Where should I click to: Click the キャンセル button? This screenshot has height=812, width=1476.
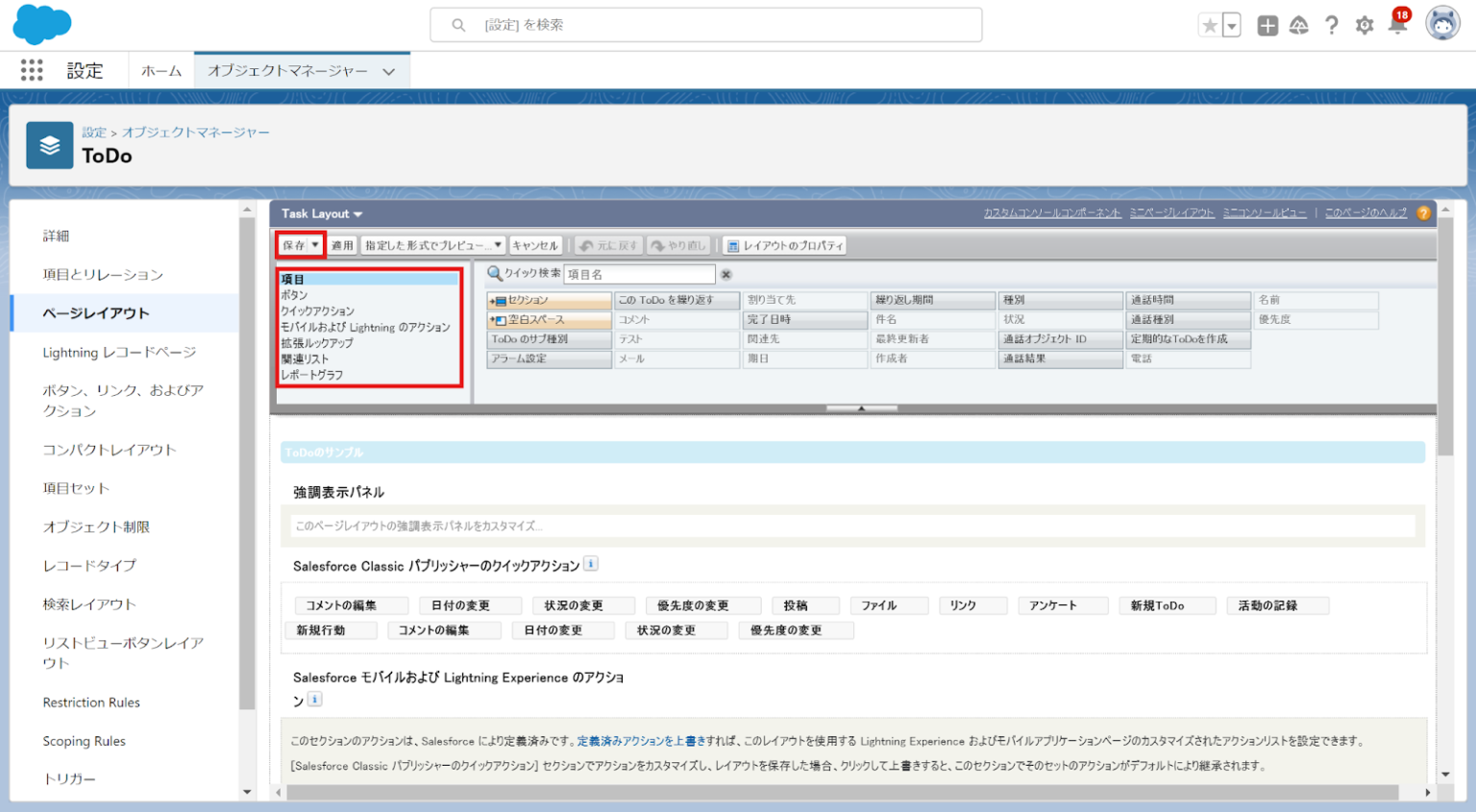click(535, 245)
